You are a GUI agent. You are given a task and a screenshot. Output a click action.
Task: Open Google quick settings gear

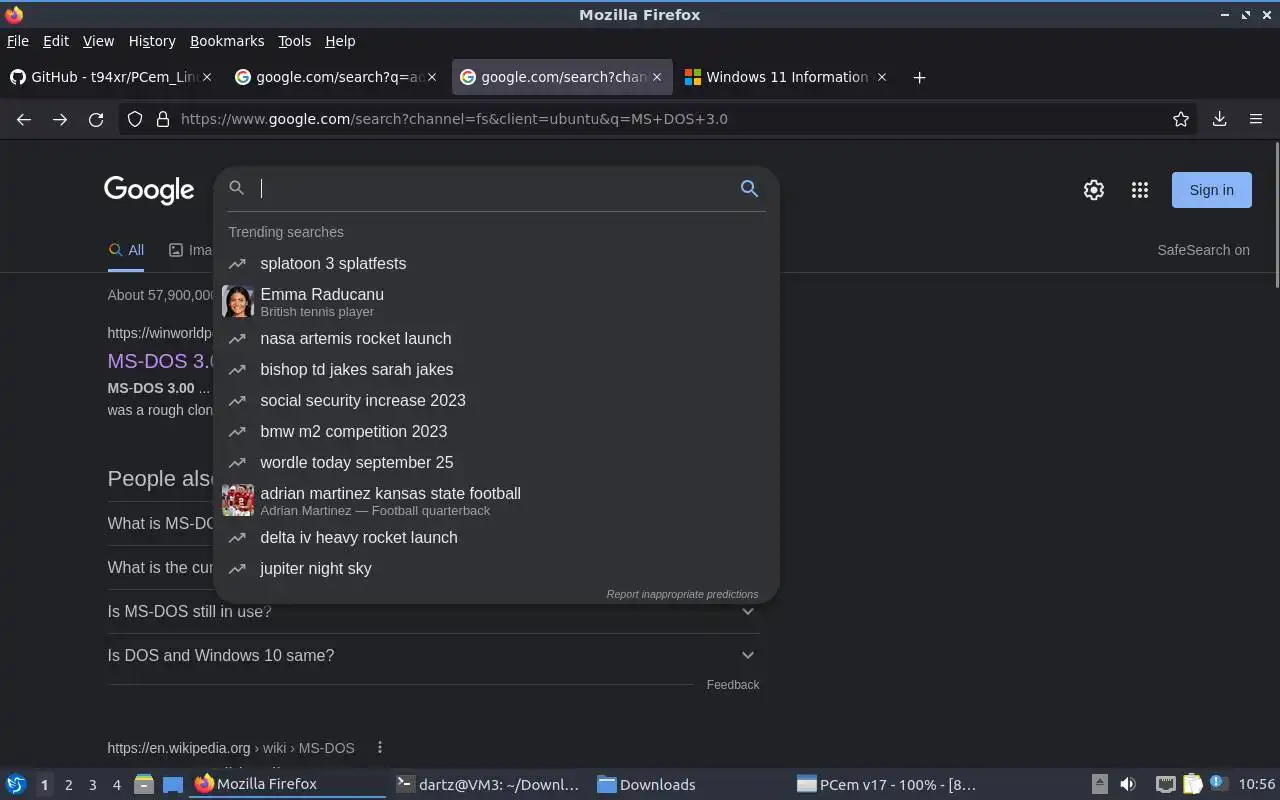(x=1094, y=190)
